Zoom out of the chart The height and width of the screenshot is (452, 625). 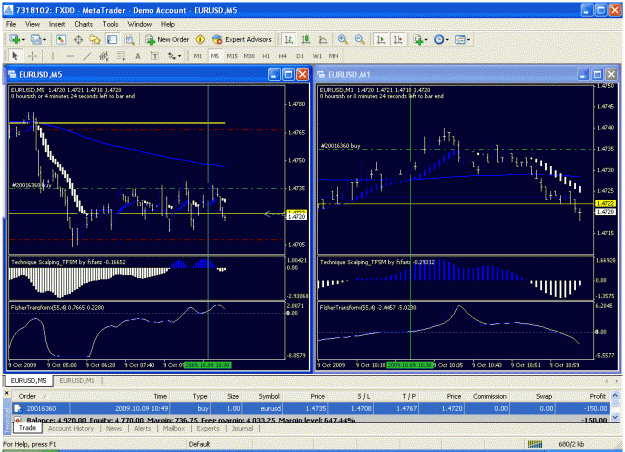pos(360,39)
